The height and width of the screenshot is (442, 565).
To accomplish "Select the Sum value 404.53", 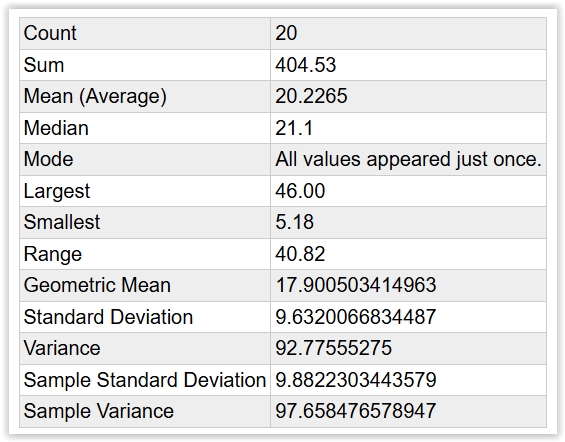I will point(306,65).
